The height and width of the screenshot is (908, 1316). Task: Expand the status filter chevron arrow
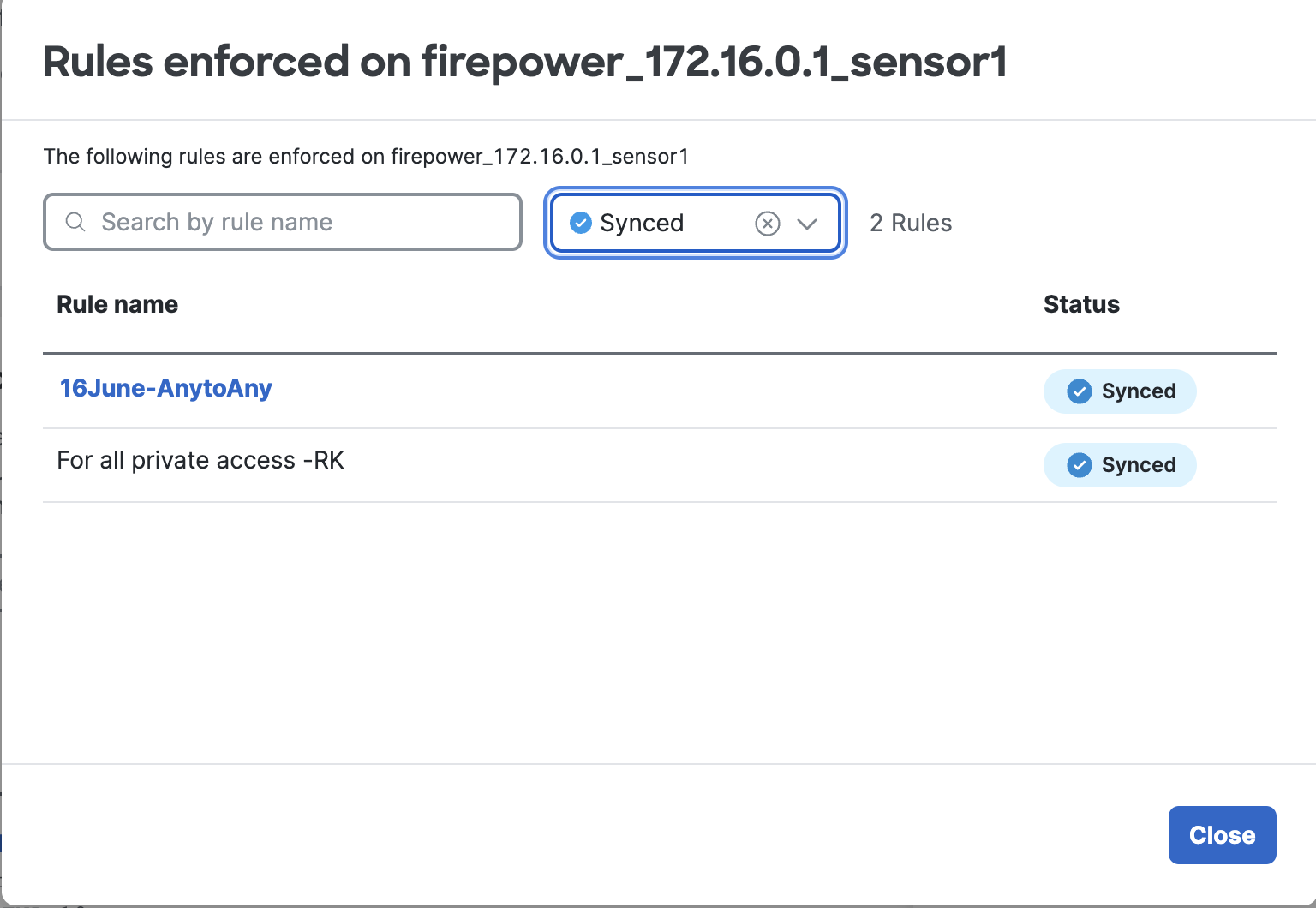pos(807,224)
